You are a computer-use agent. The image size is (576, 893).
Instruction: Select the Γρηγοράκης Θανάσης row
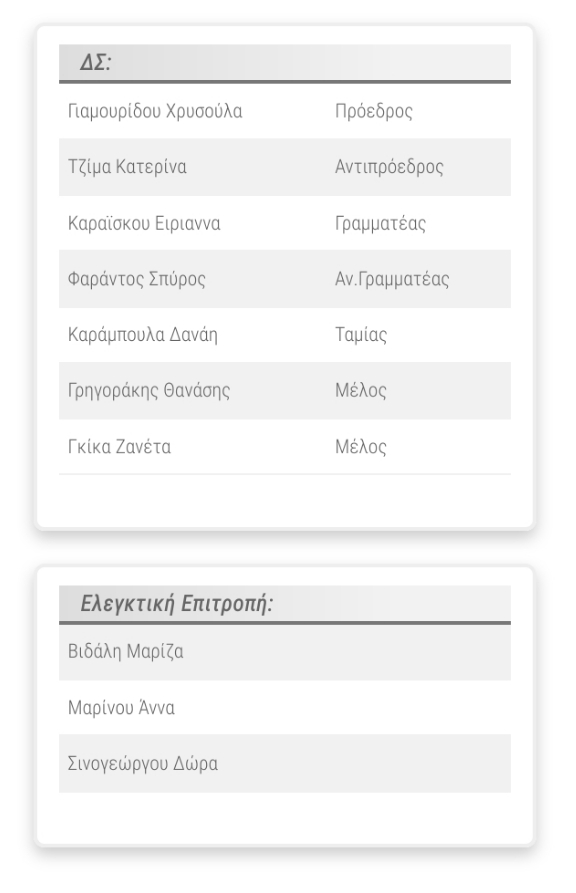click(284, 391)
